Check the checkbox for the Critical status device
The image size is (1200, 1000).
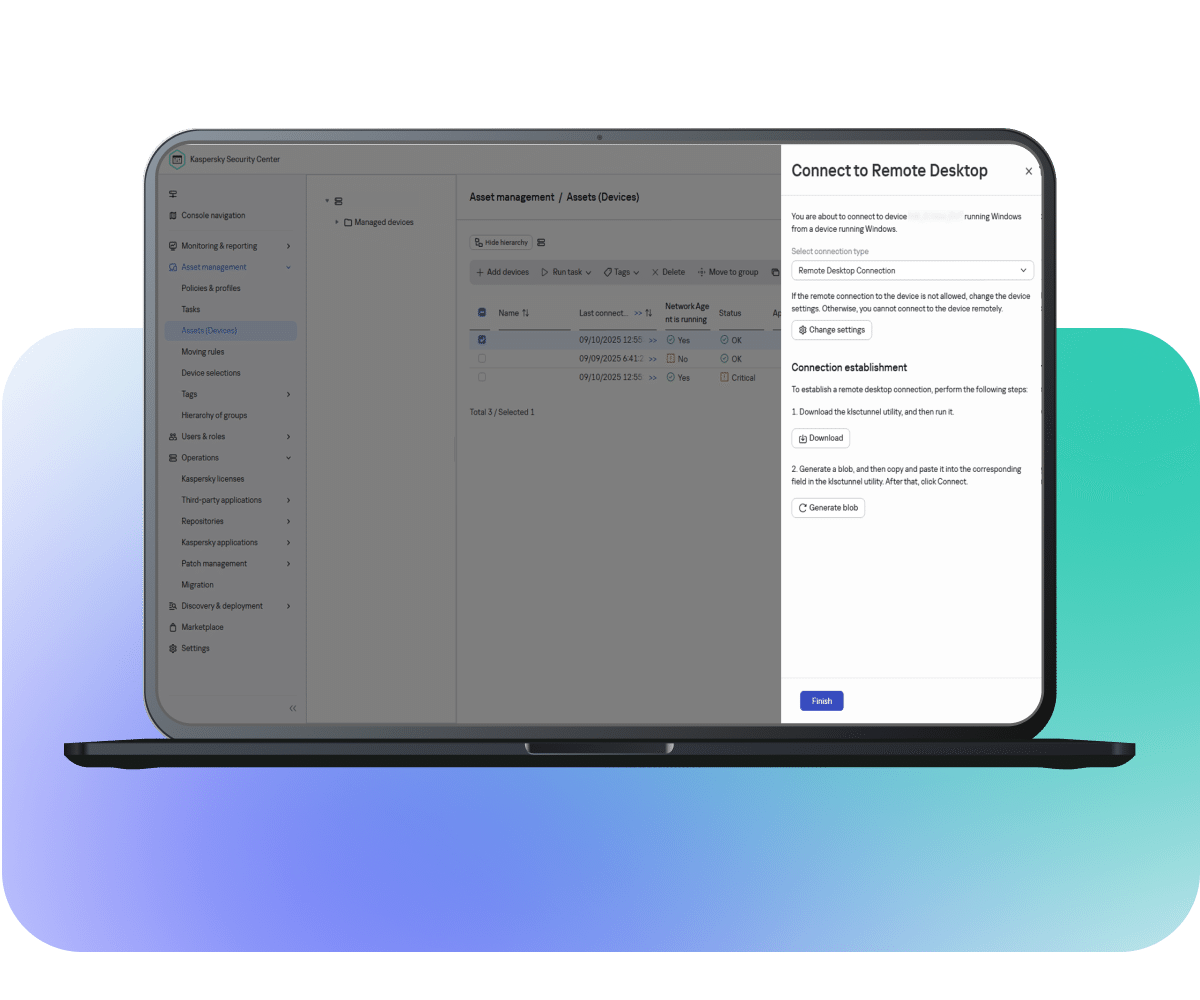point(482,378)
